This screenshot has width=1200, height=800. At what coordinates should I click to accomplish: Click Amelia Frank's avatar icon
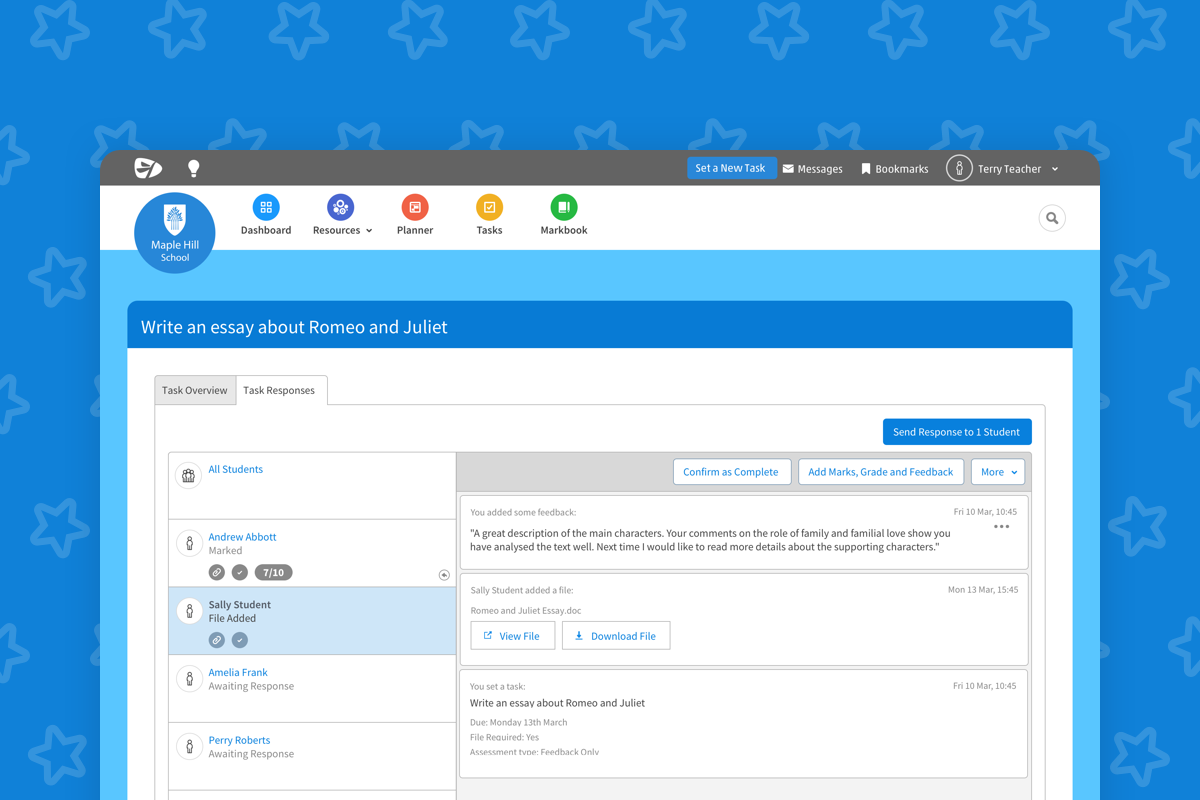[189, 679]
